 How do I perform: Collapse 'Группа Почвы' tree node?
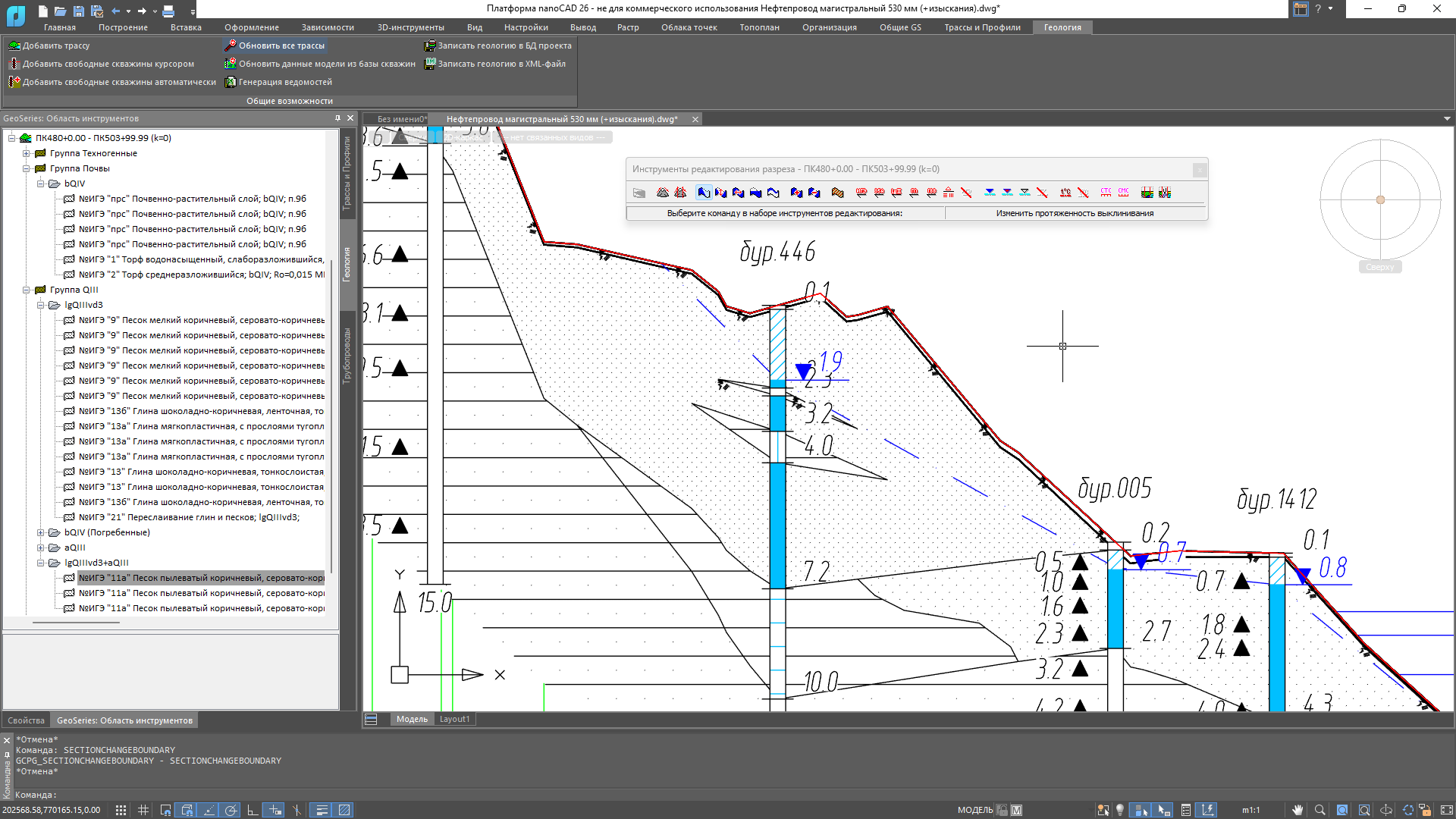27,168
